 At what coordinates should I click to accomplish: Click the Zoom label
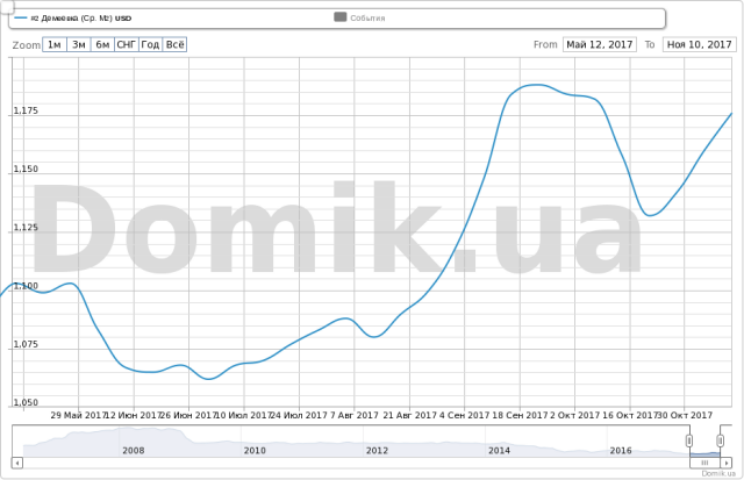point(27,45)
